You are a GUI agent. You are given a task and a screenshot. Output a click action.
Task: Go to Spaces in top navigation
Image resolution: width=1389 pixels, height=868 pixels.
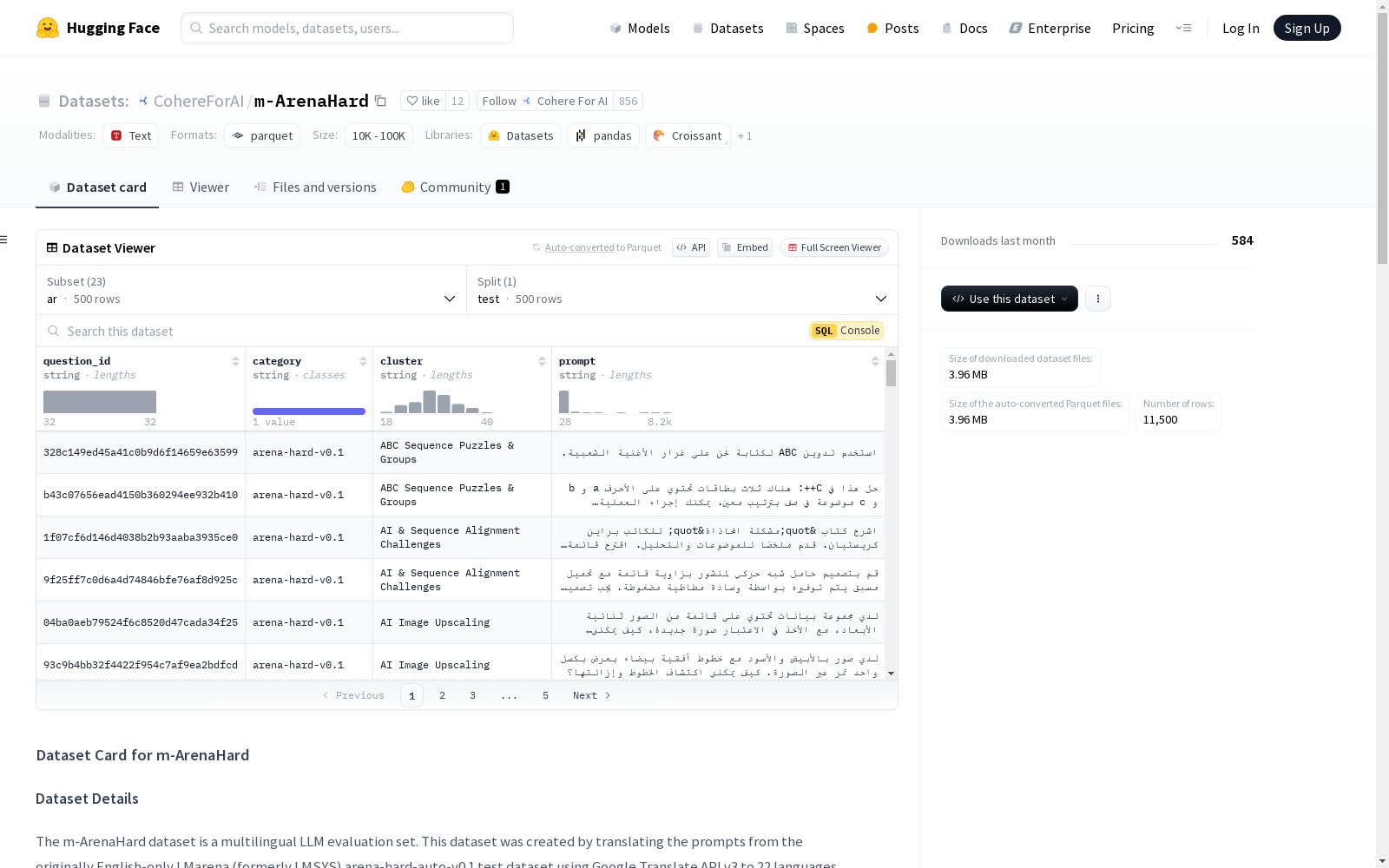point(814,28)
